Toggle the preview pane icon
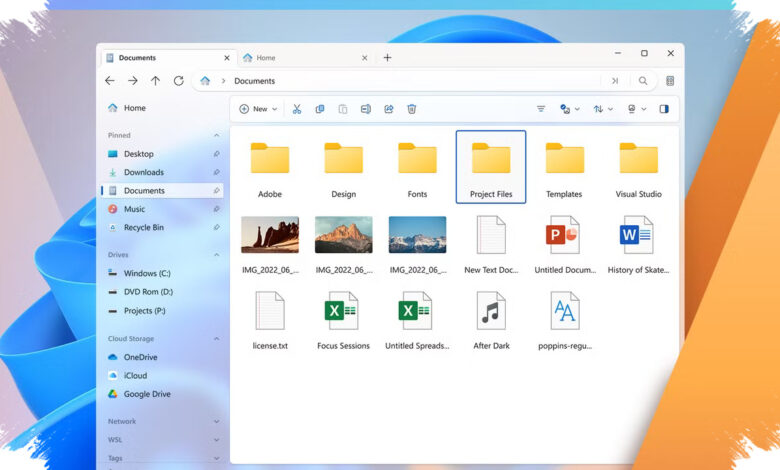Viewport: 780px width, 470px height. [x=664, y=109]
